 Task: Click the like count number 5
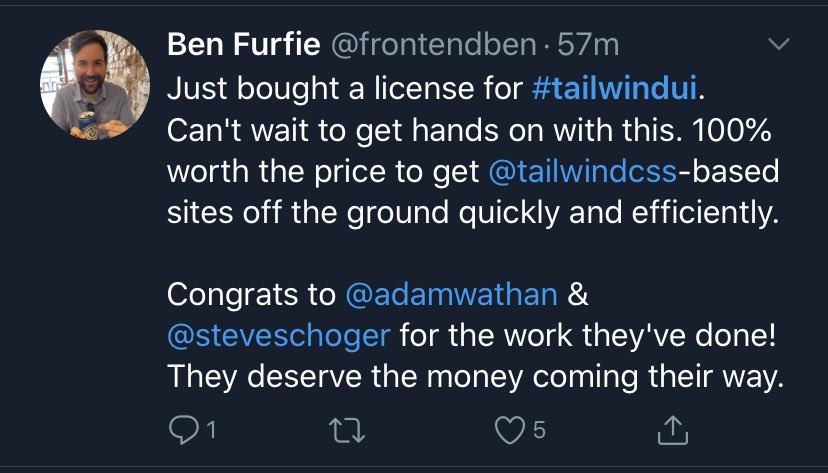(x=539, y=430)
